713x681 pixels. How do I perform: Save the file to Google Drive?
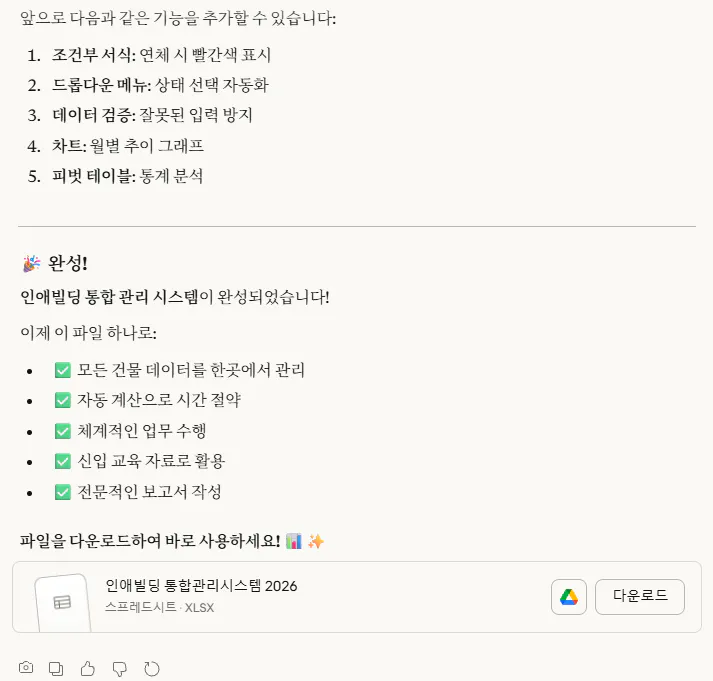pos(569,597)
